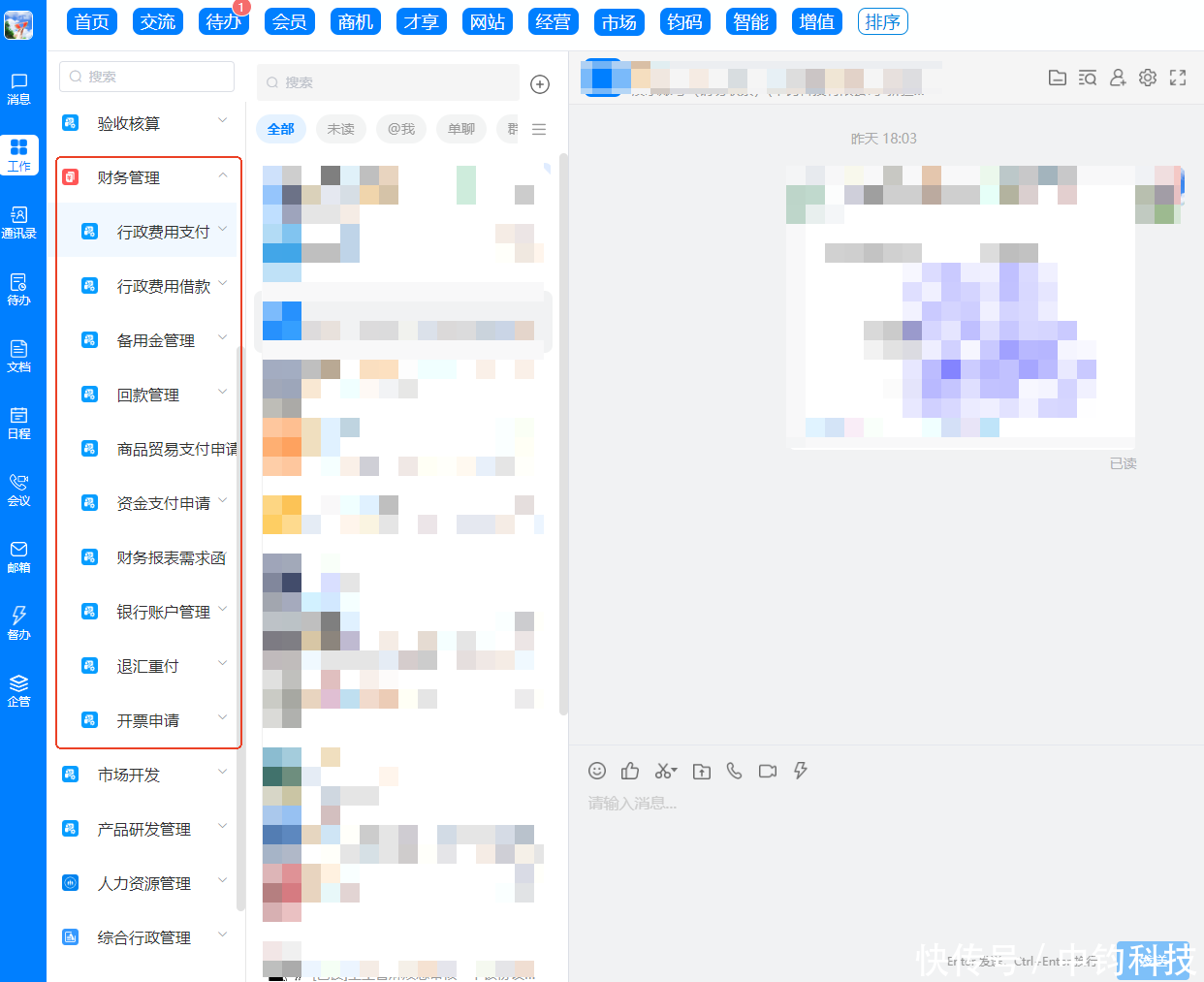The height and width of the screenshot is (982, 1204).
Task: Open the 待办 top tab with badge
Action: (224, 21)
